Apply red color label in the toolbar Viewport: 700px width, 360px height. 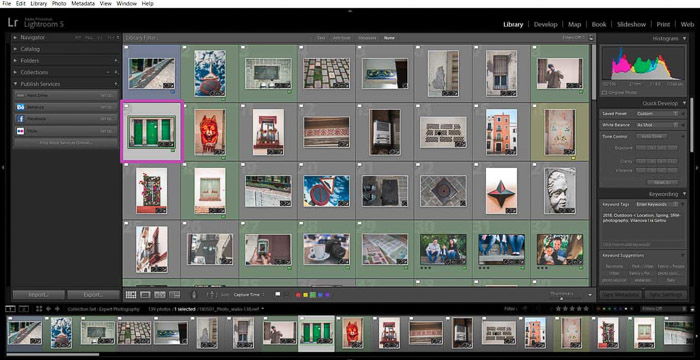coord(298,294)
